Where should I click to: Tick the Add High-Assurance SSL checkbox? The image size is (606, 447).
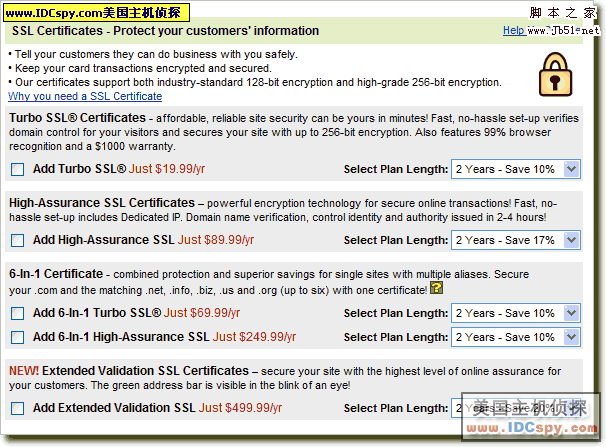coord(18,240)
